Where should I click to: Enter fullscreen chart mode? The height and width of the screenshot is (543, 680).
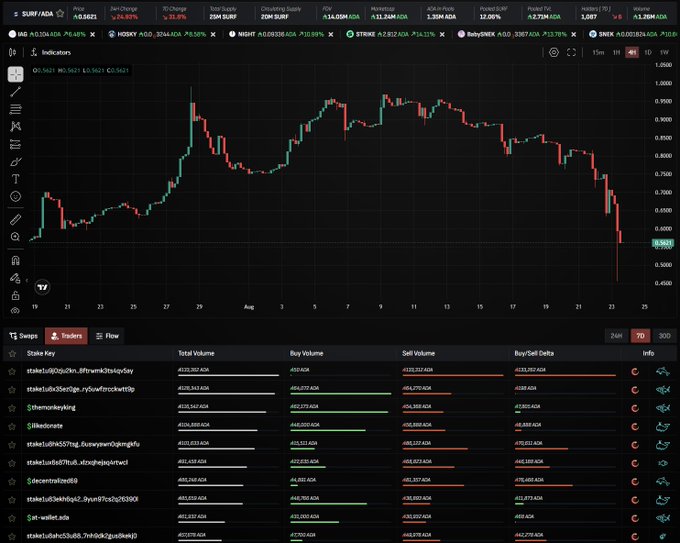[x=572, y=52]
